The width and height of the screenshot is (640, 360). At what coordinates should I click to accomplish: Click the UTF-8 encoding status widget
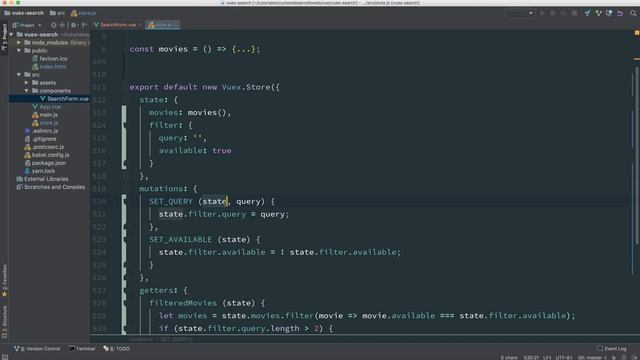564,358
